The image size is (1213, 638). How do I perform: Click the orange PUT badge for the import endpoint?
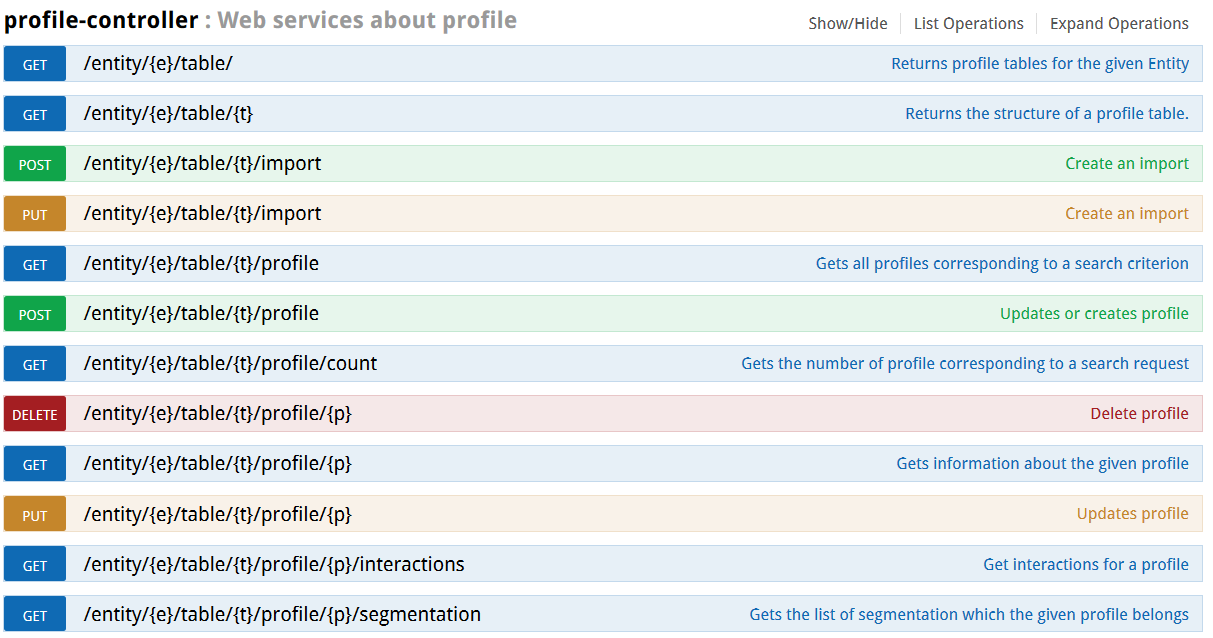35,214
